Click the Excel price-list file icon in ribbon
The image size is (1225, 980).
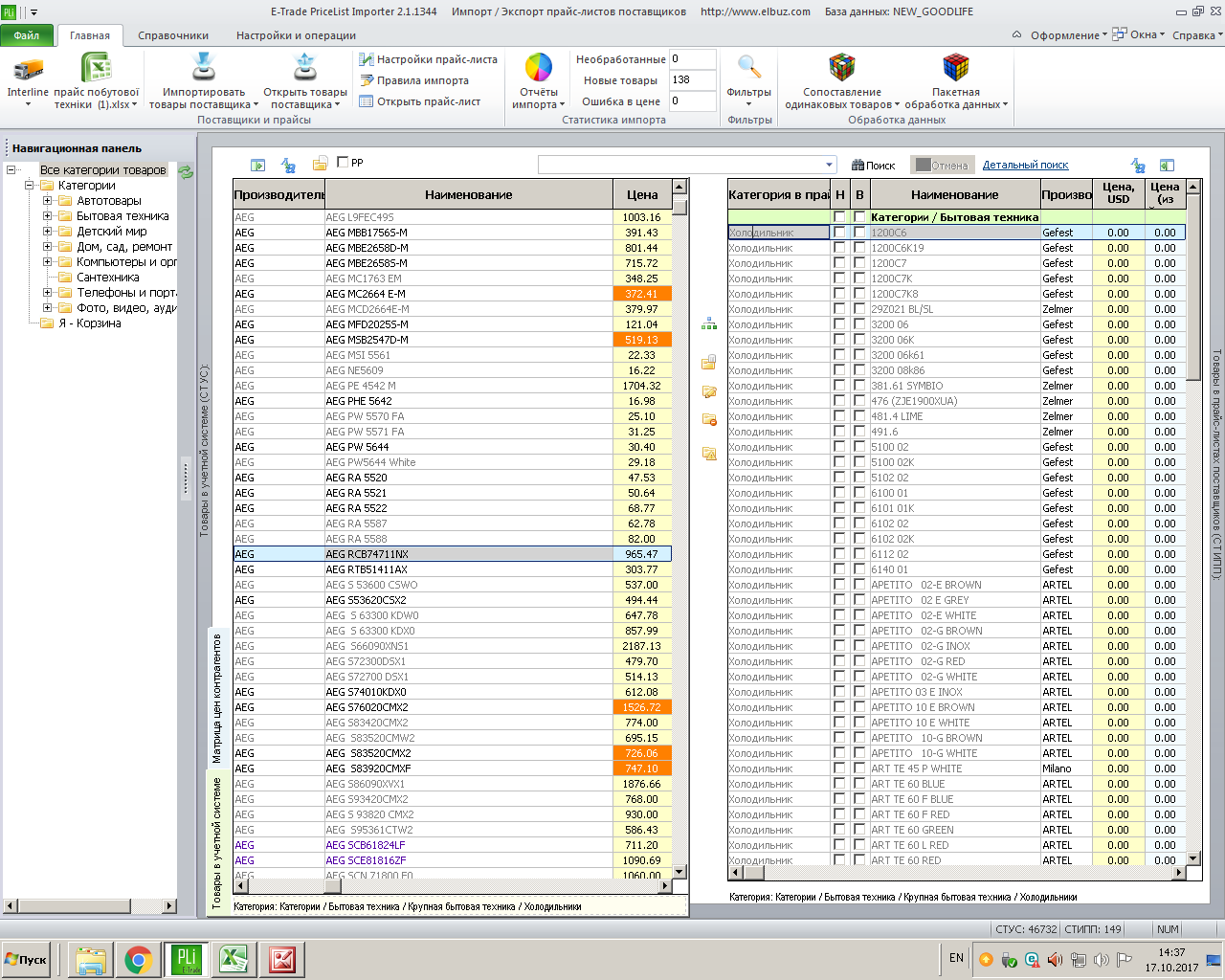(x=97, y=69)
